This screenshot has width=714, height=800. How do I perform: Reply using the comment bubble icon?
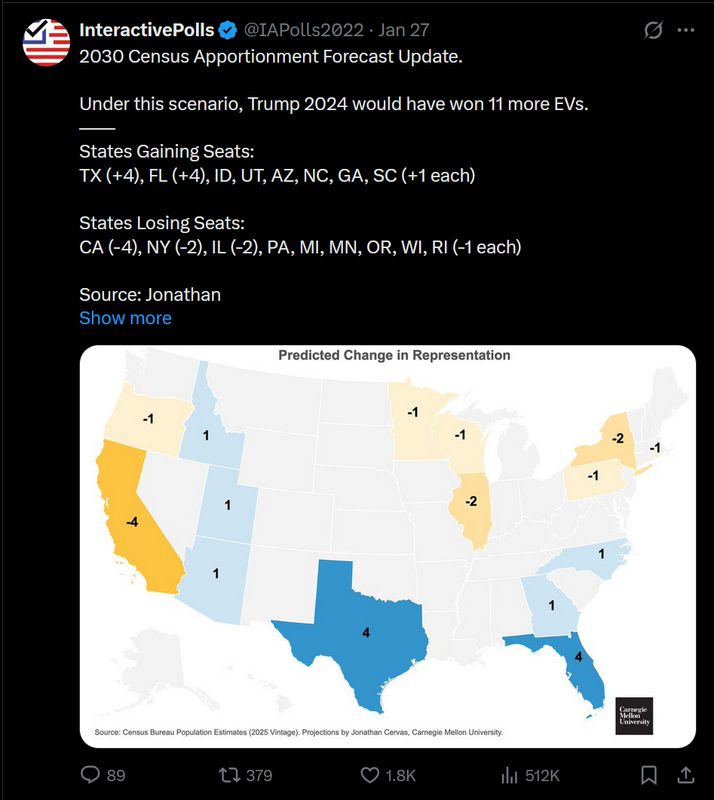(89, 775)
